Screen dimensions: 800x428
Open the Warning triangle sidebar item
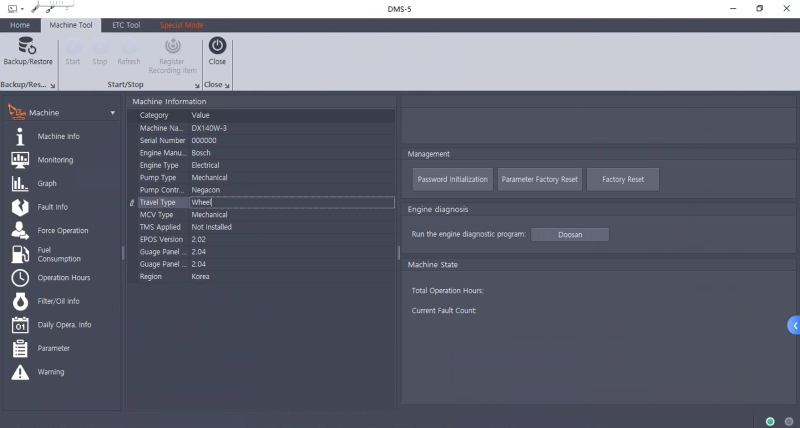pyautogui.click(x=20, y=372)
